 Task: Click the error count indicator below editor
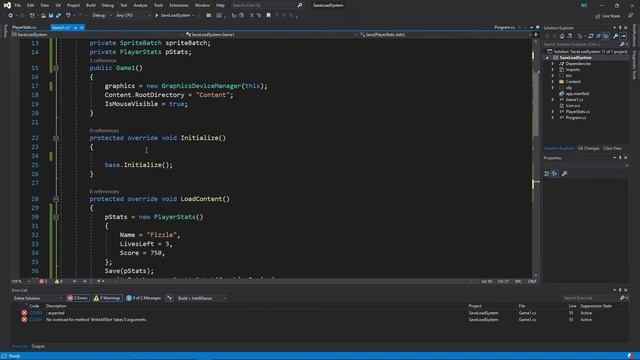tap(43, 281)
